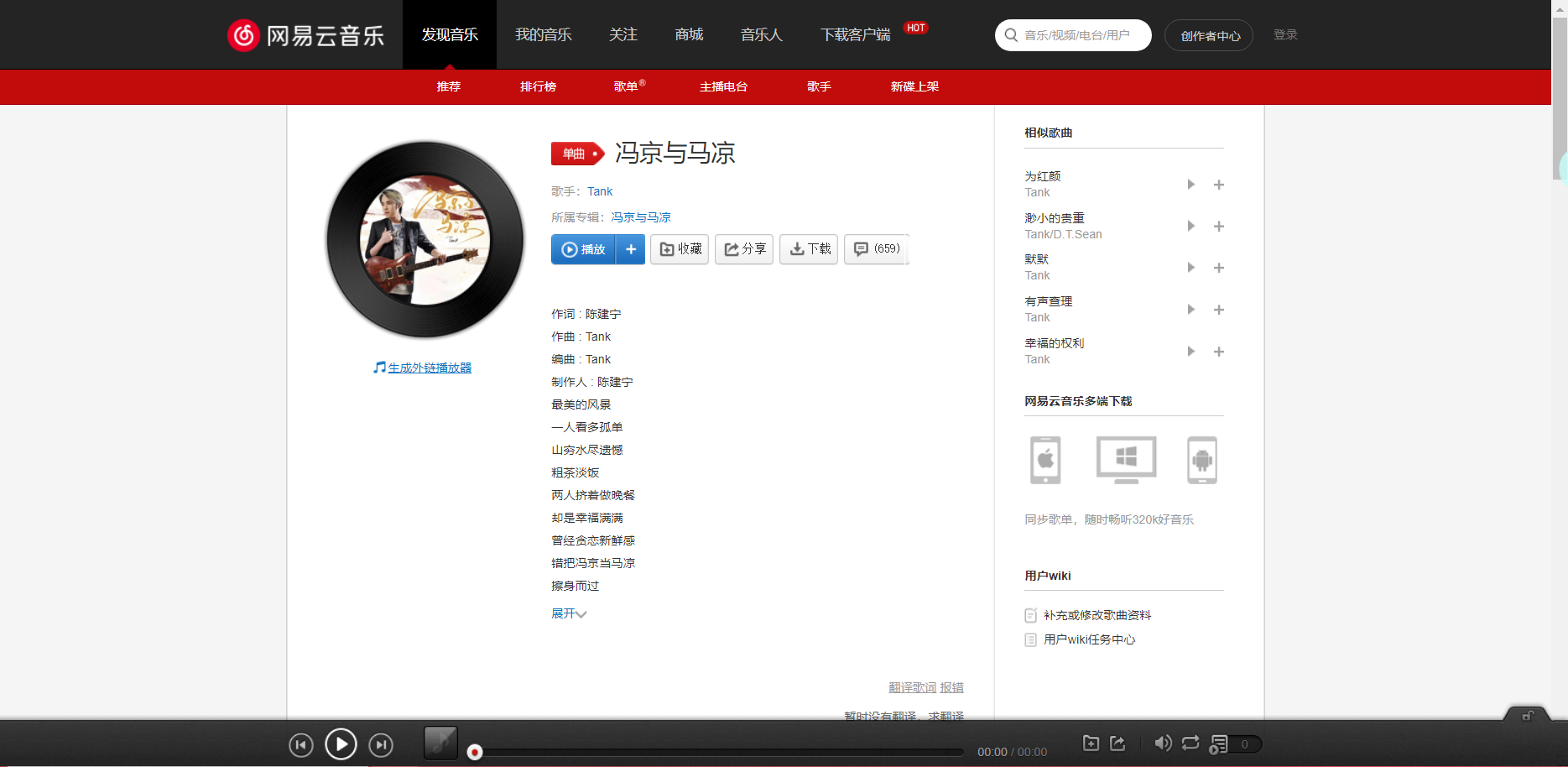Open the 歌单 dropdown in red navbar
Image resolution: width=1568 pixels, height=767 pixels.
pos(628,86)
